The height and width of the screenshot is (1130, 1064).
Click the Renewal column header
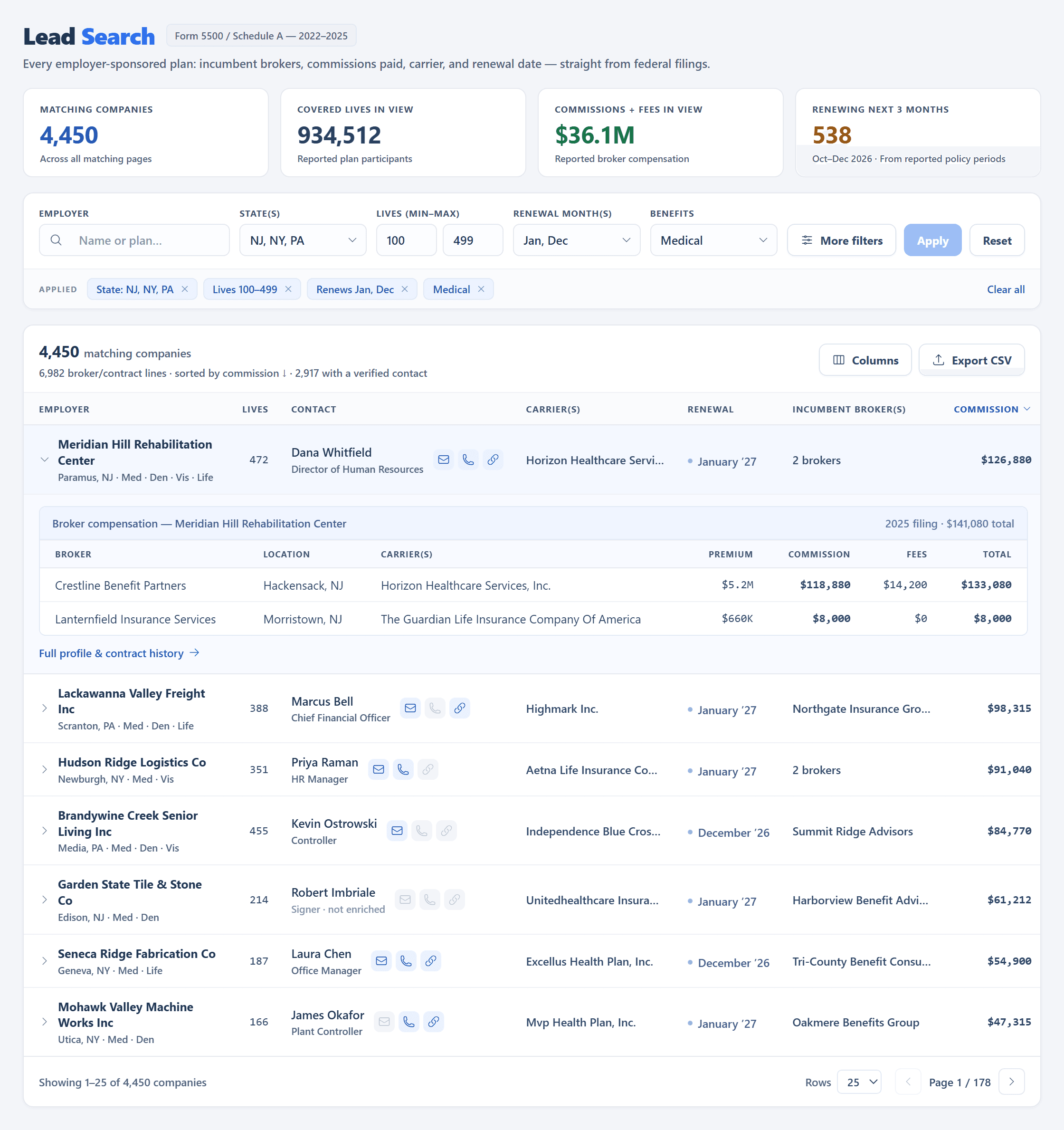coord(711,409)
